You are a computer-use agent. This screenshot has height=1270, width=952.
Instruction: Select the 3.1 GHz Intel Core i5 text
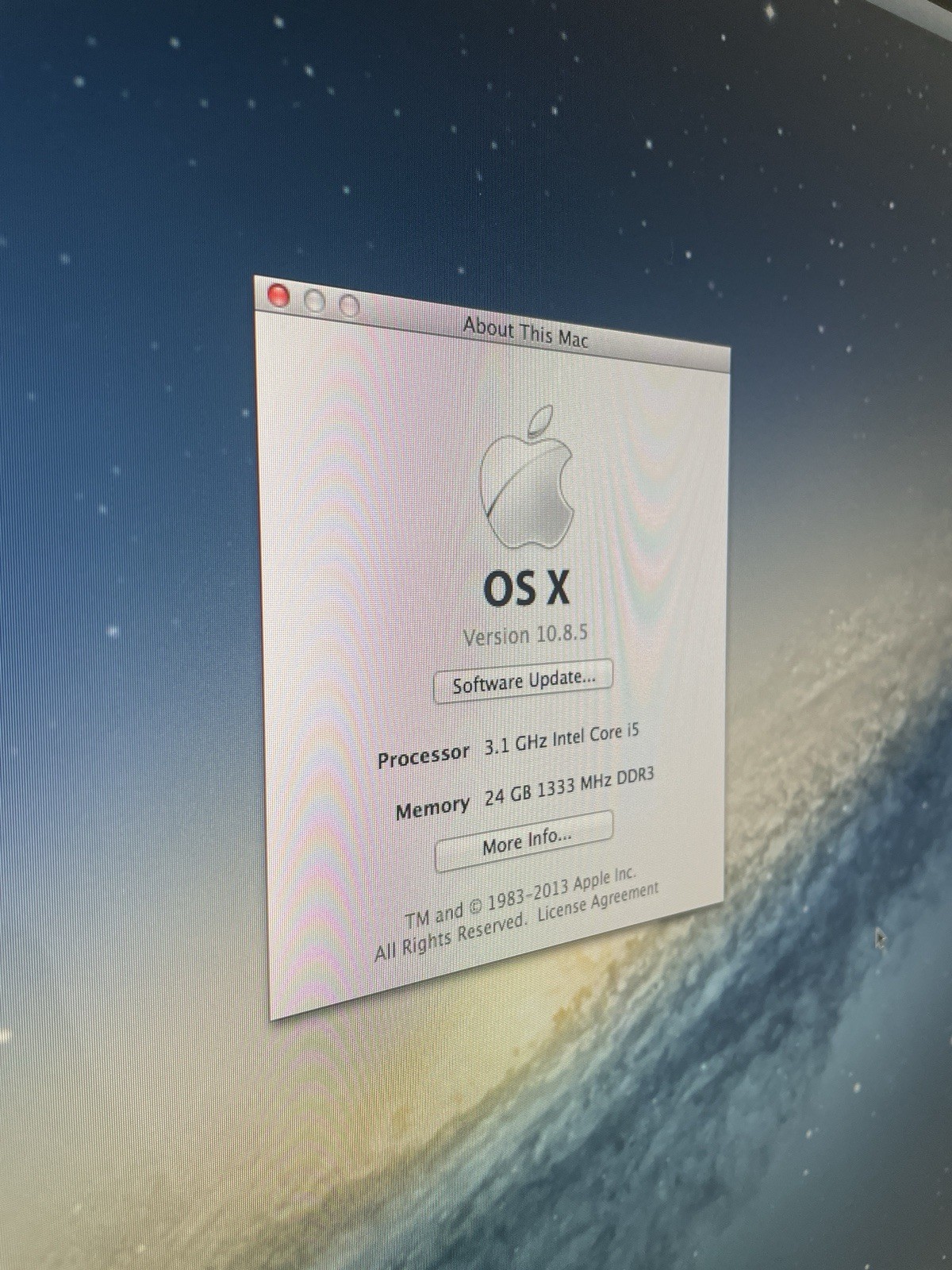[562, 739]
